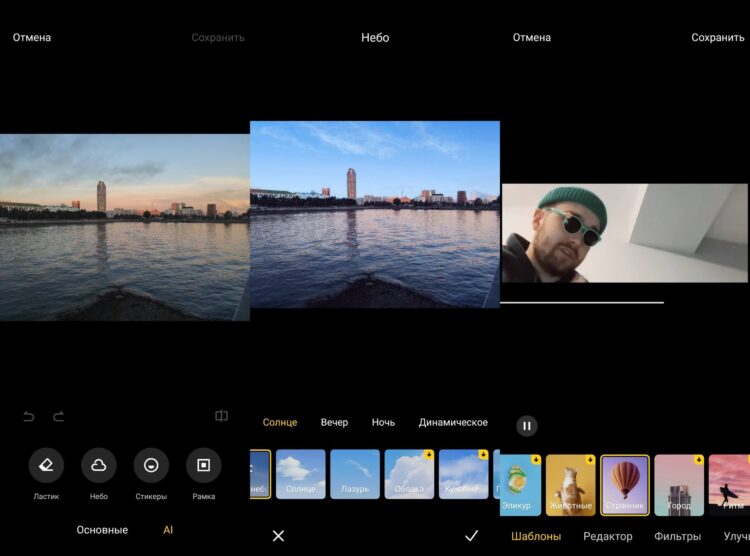This screenshot has height=556, width=750.
Task: Select the Динамическое sky category
Action: (453, 422)
